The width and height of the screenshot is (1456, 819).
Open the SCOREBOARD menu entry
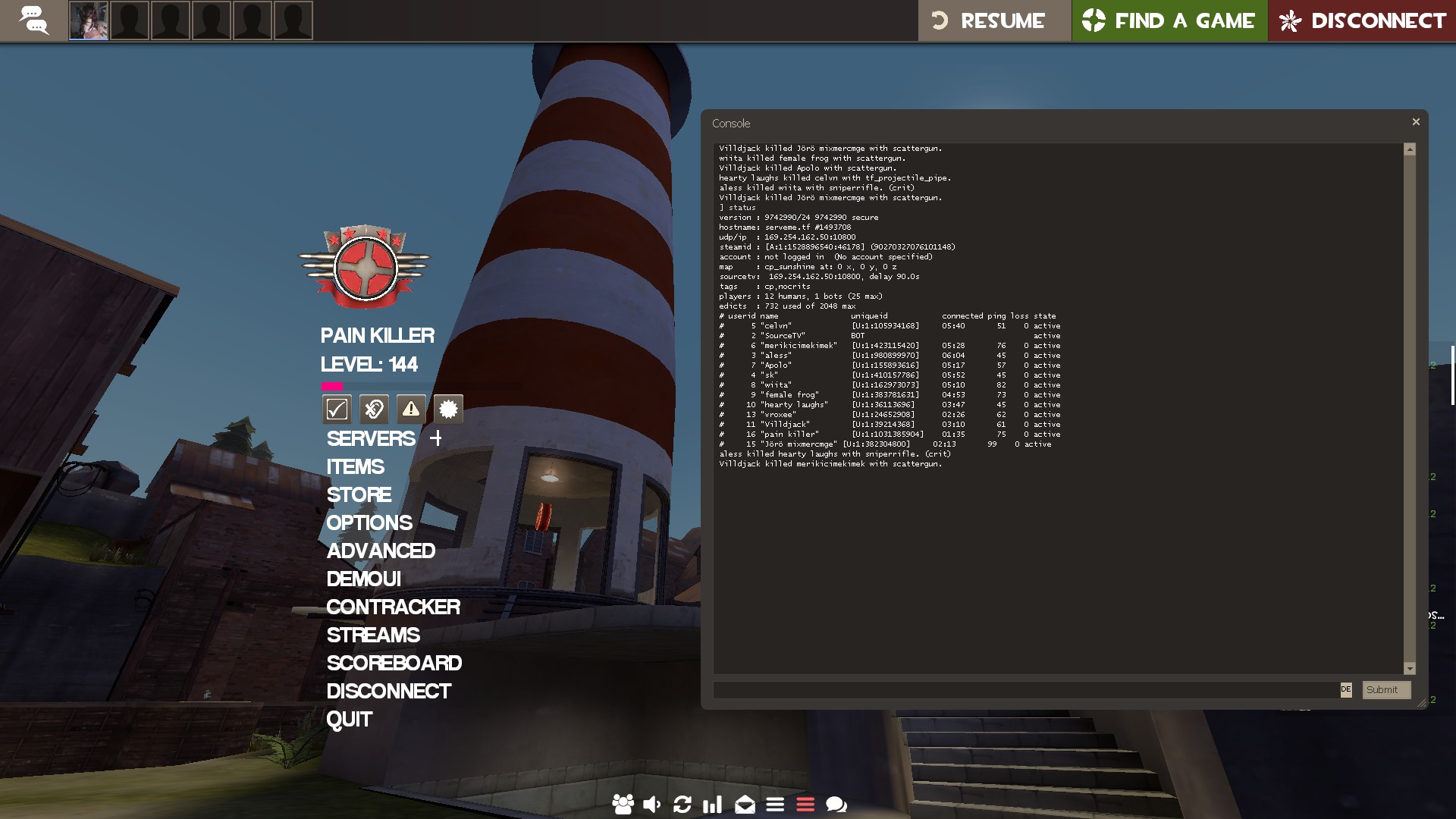tap(394, 664)
